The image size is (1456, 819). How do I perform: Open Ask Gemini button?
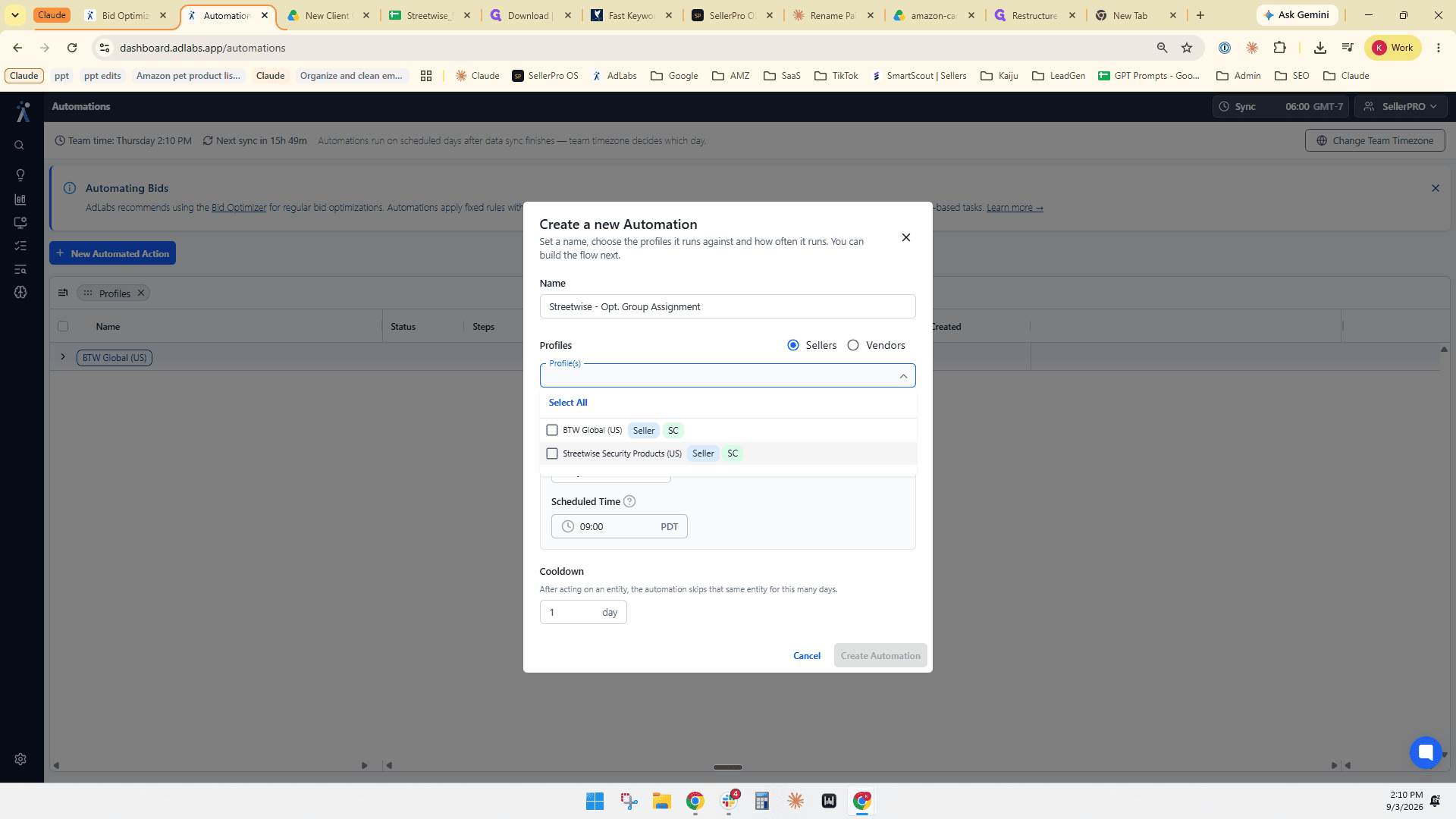[x=1297, y=15]
